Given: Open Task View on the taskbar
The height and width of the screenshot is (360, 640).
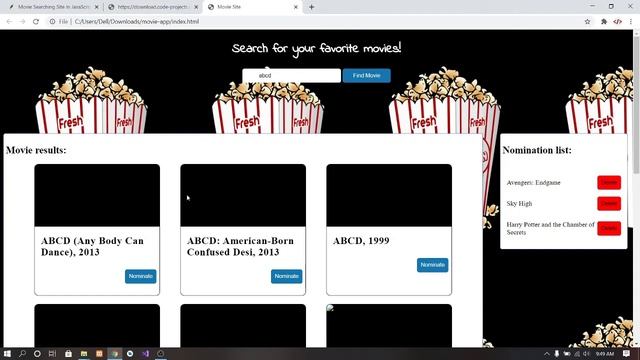Looking at the screenshot, I should [52, 353].
